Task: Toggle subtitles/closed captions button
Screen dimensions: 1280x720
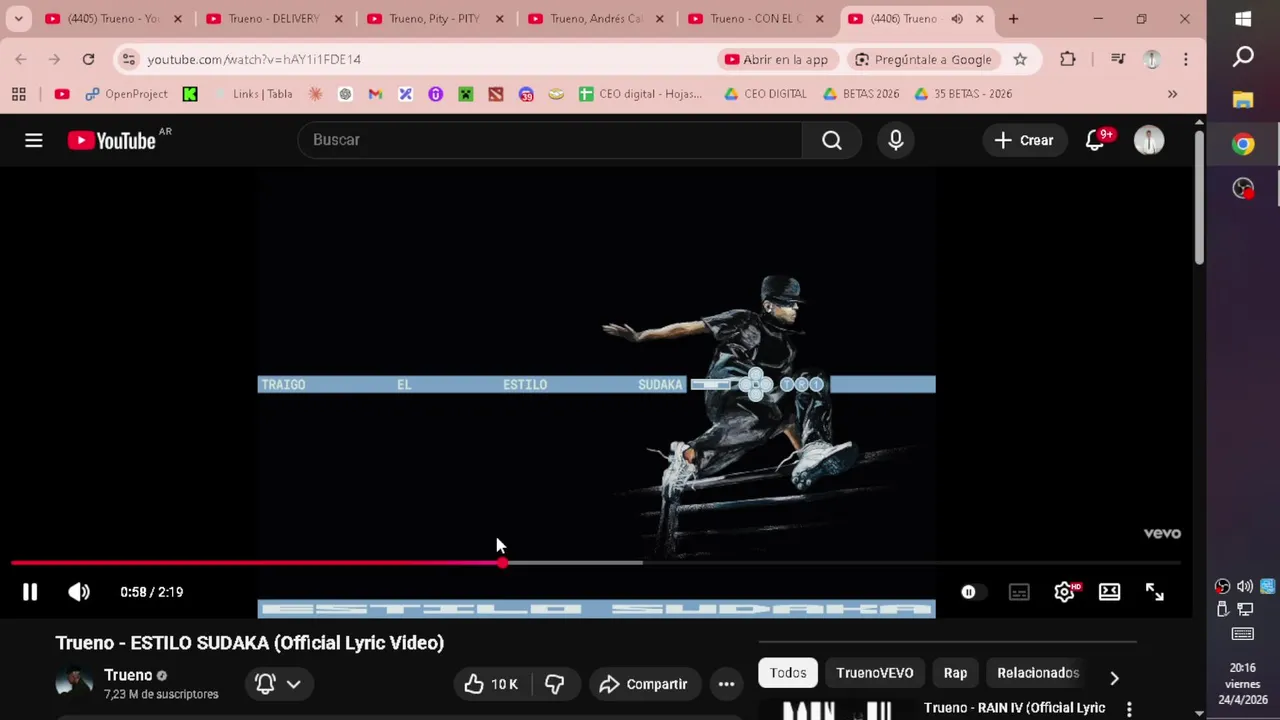Action: click(x=1019, y=592)
